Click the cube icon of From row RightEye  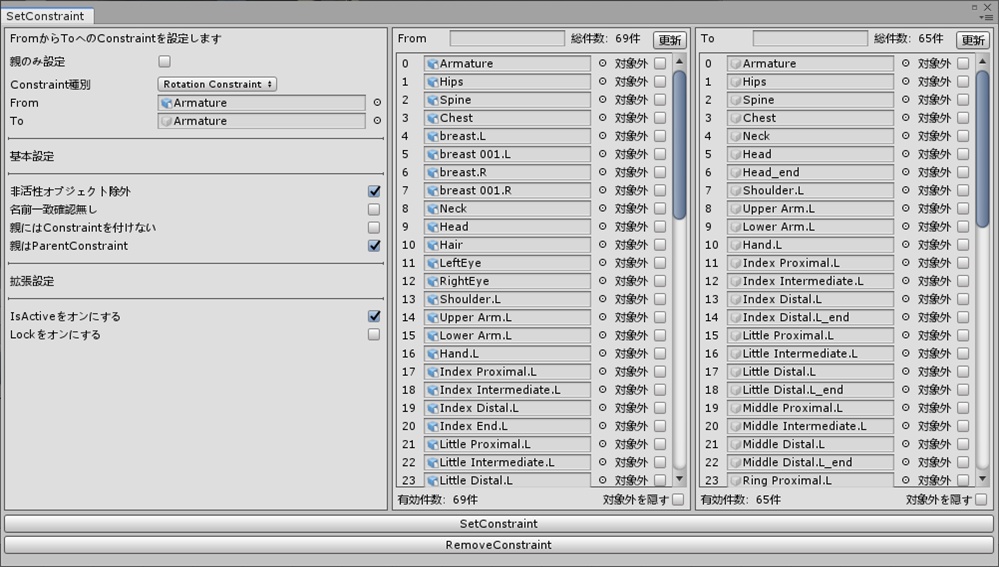pos(433,281)
